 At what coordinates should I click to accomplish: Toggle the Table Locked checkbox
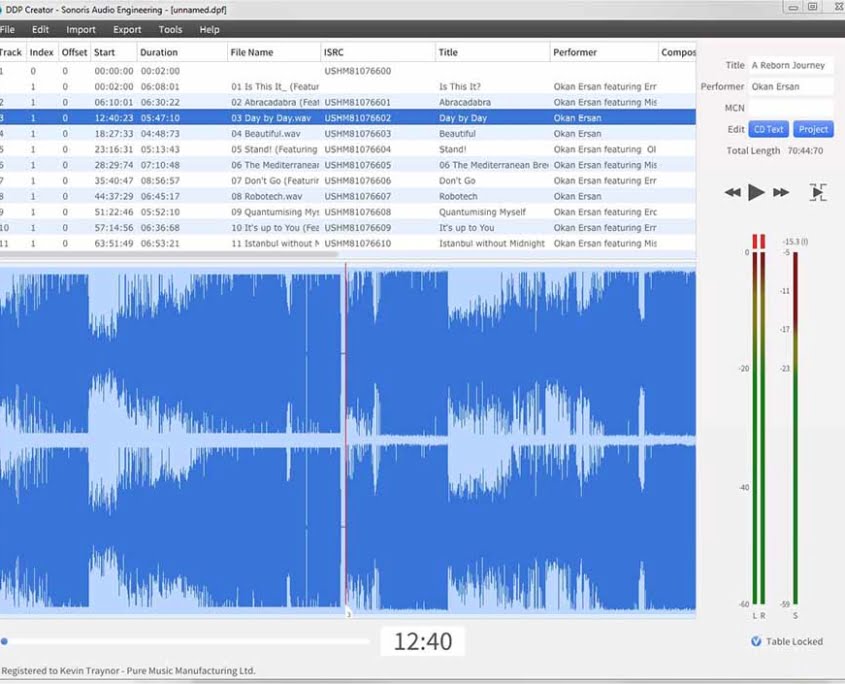pyautogui.click(x=756, y=641)
